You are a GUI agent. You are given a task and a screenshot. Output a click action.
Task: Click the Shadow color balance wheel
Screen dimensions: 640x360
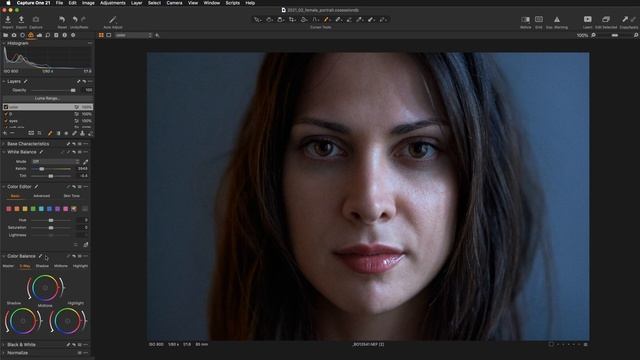click(23, 321)
